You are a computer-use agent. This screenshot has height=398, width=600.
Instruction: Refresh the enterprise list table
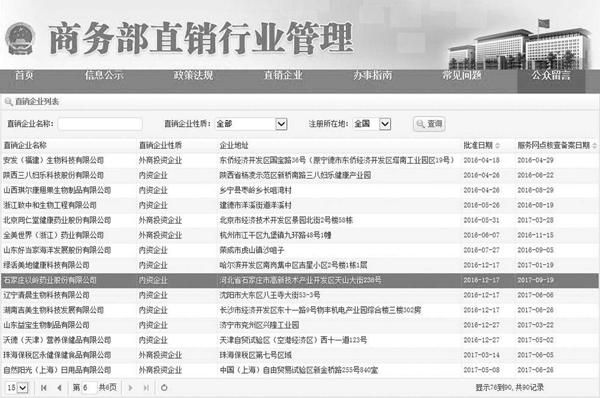click(164, 388)
